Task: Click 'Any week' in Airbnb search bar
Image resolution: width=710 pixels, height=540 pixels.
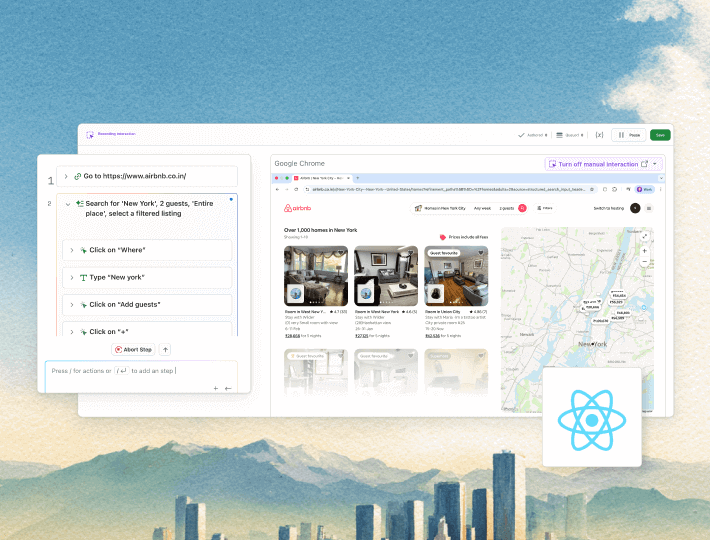Action: tap(482, 208)
